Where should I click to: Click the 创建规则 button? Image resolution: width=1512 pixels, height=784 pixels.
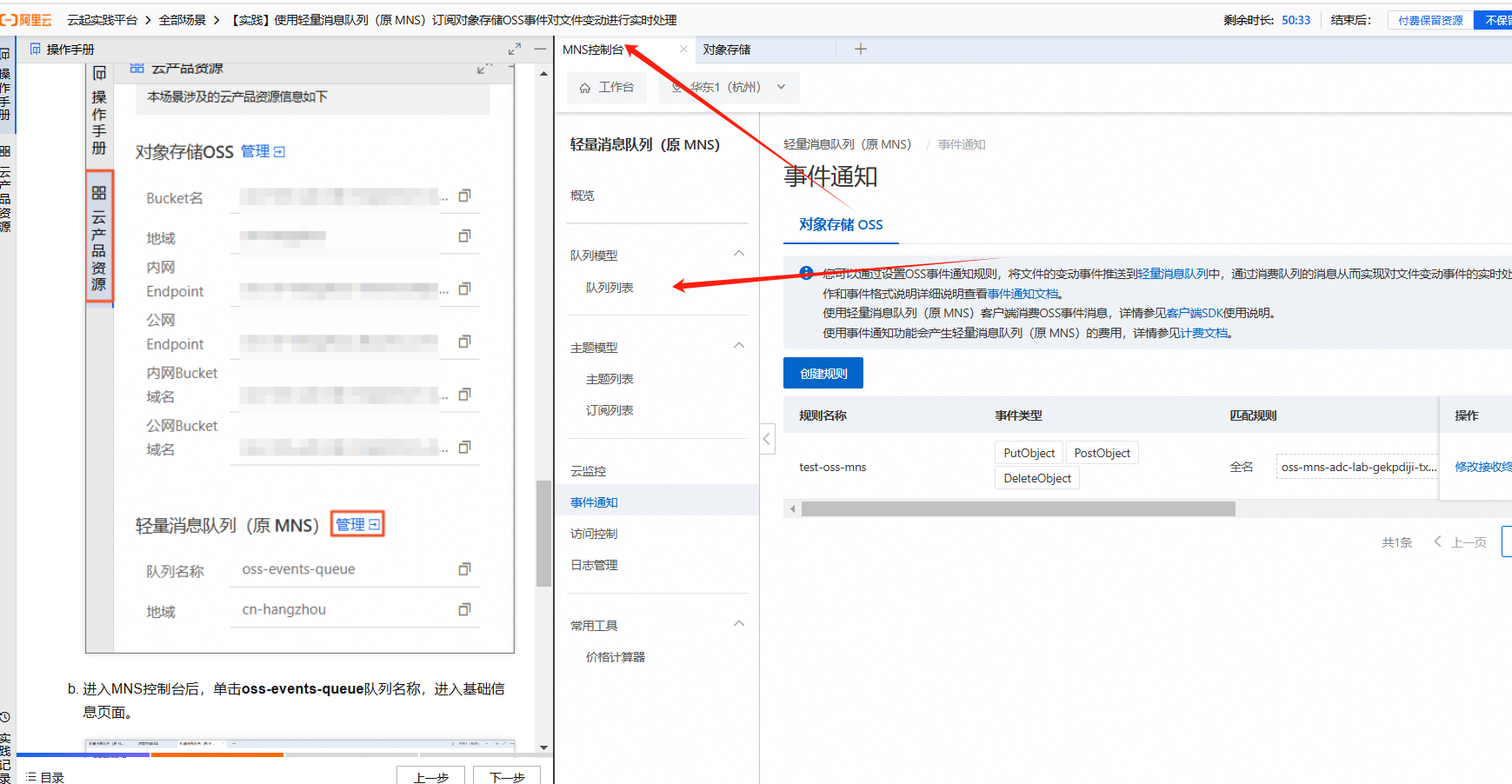coord(823,373)
